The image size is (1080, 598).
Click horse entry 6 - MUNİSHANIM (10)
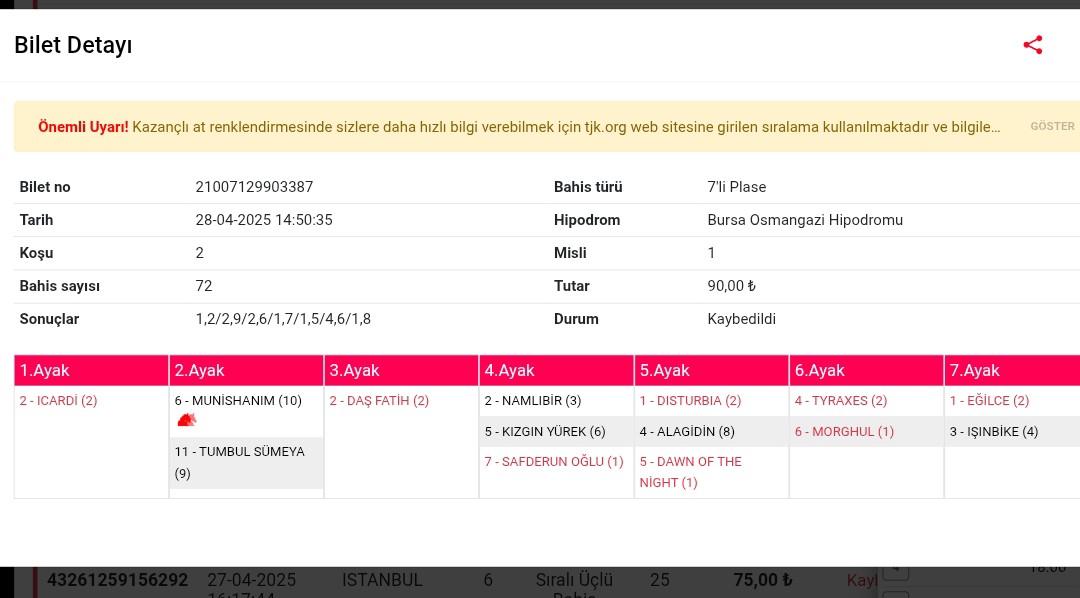(x=238, y=401)
